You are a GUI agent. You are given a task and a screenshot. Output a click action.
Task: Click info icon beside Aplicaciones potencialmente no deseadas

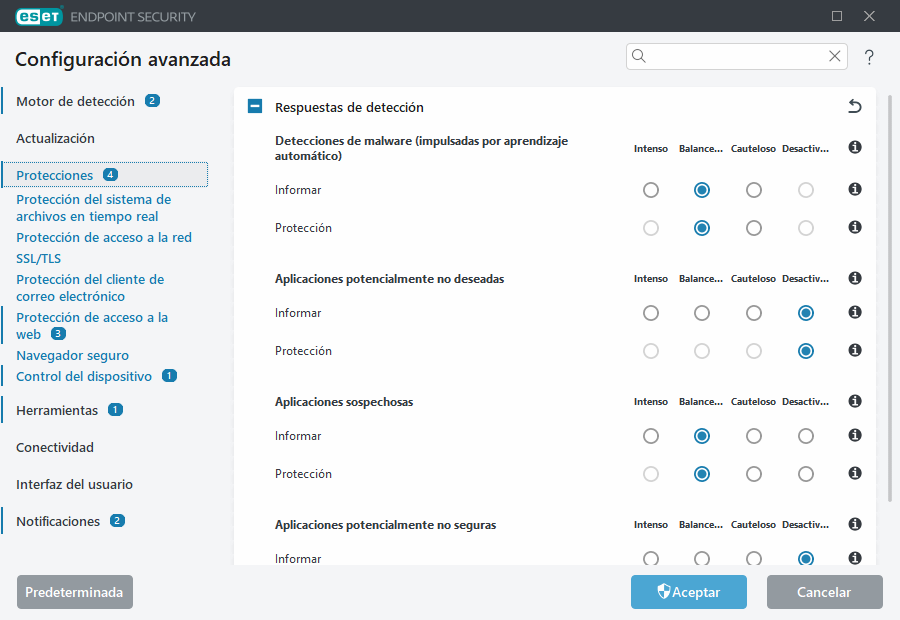[x=854, y=278]
